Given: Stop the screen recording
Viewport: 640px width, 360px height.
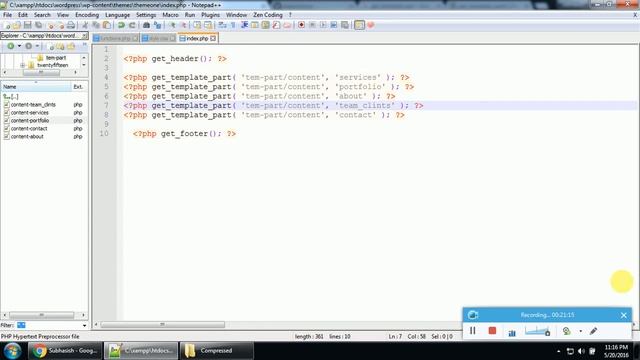Looking at the screenshot, I should [x=492, y=331].
